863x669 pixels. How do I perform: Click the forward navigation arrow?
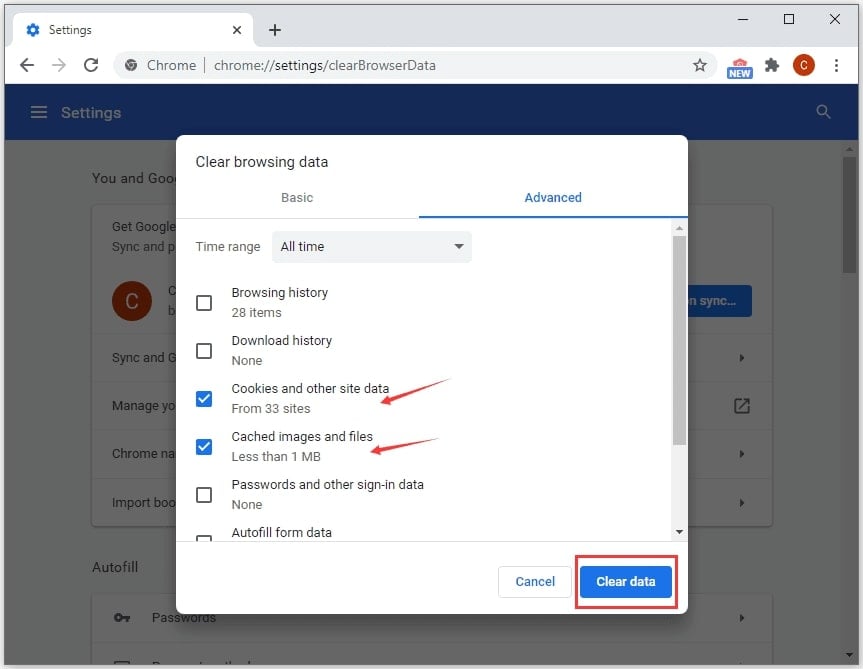tap(59, 65)
